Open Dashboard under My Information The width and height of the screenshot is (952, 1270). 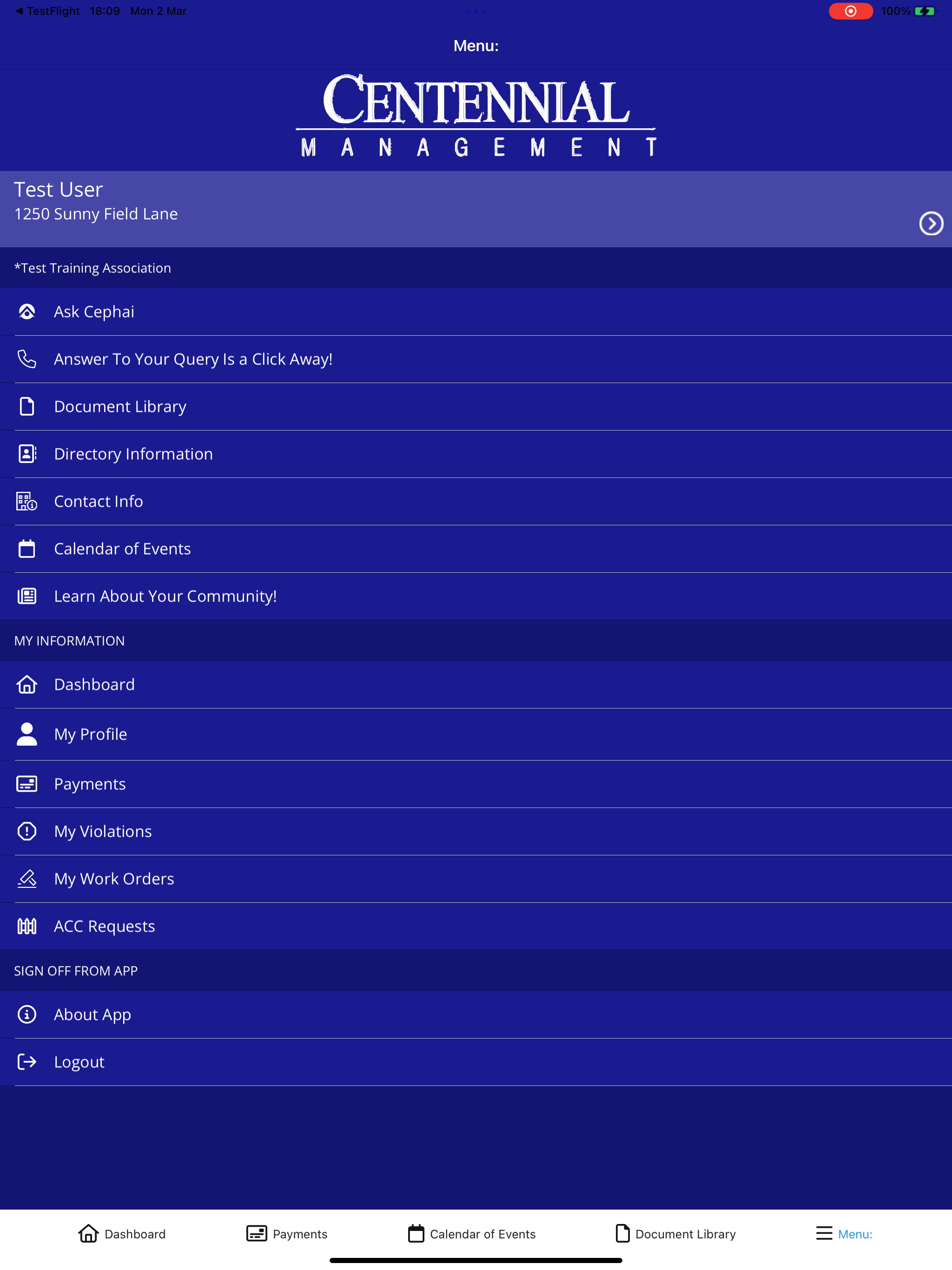point(476,684)
